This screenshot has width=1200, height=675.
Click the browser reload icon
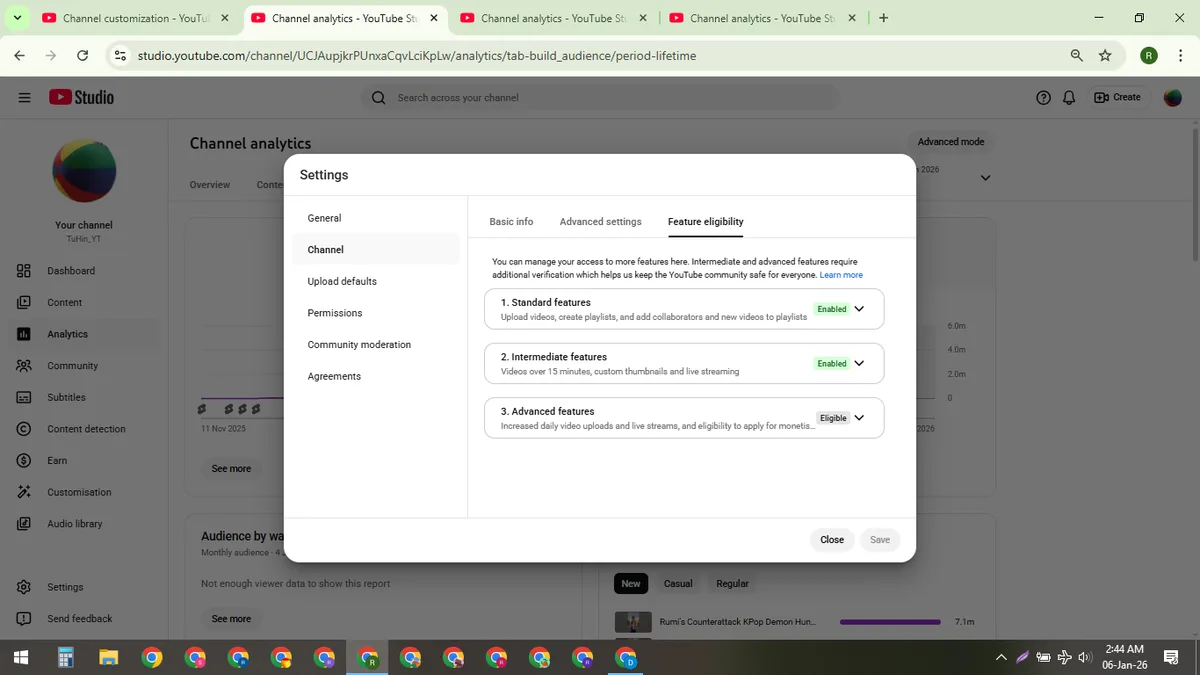(82, 56)
